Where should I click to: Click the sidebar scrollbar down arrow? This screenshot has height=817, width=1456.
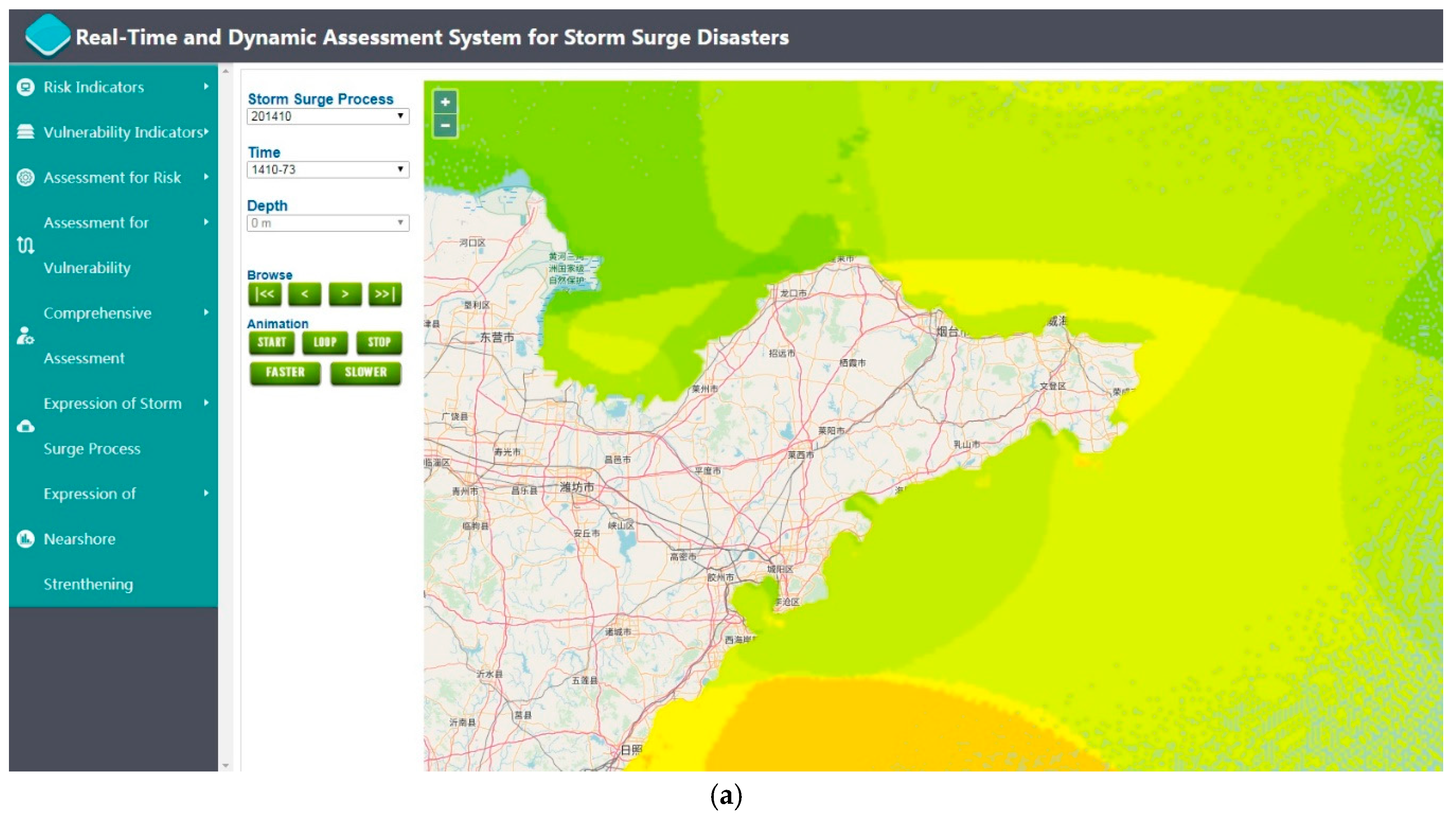(226, 766)
